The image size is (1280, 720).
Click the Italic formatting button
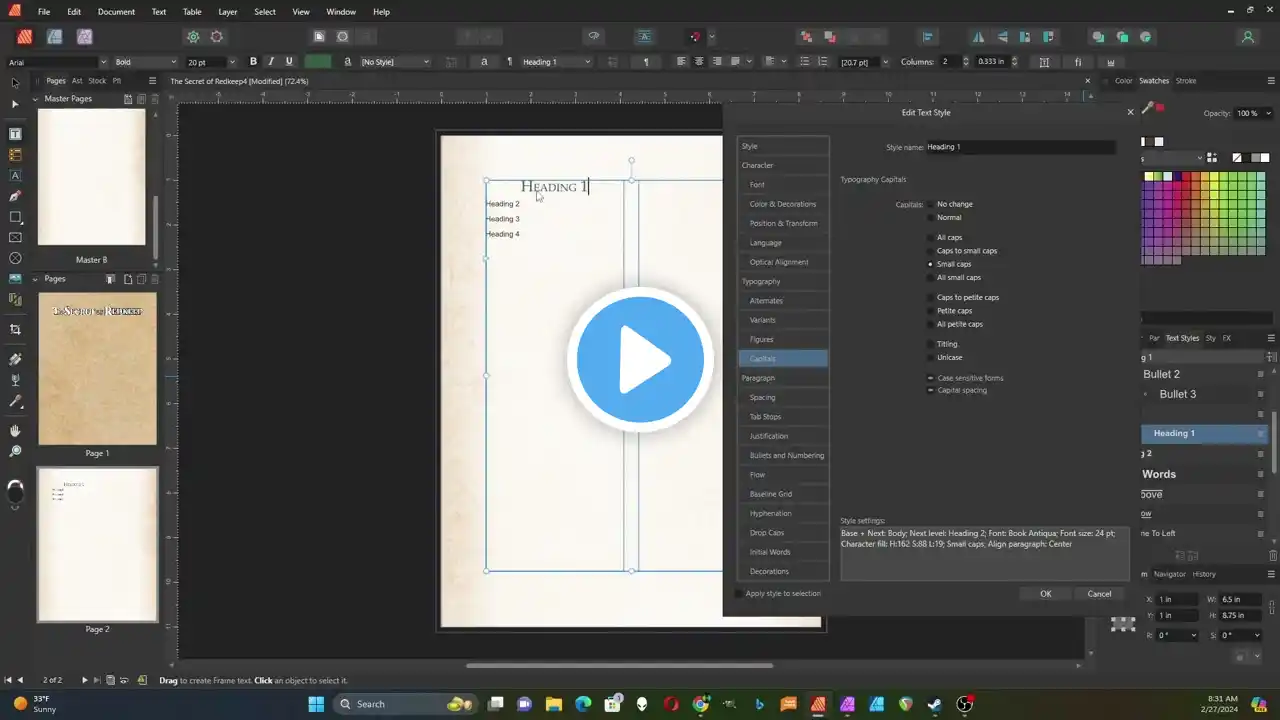pyautogui.click(x=271, y=62)
